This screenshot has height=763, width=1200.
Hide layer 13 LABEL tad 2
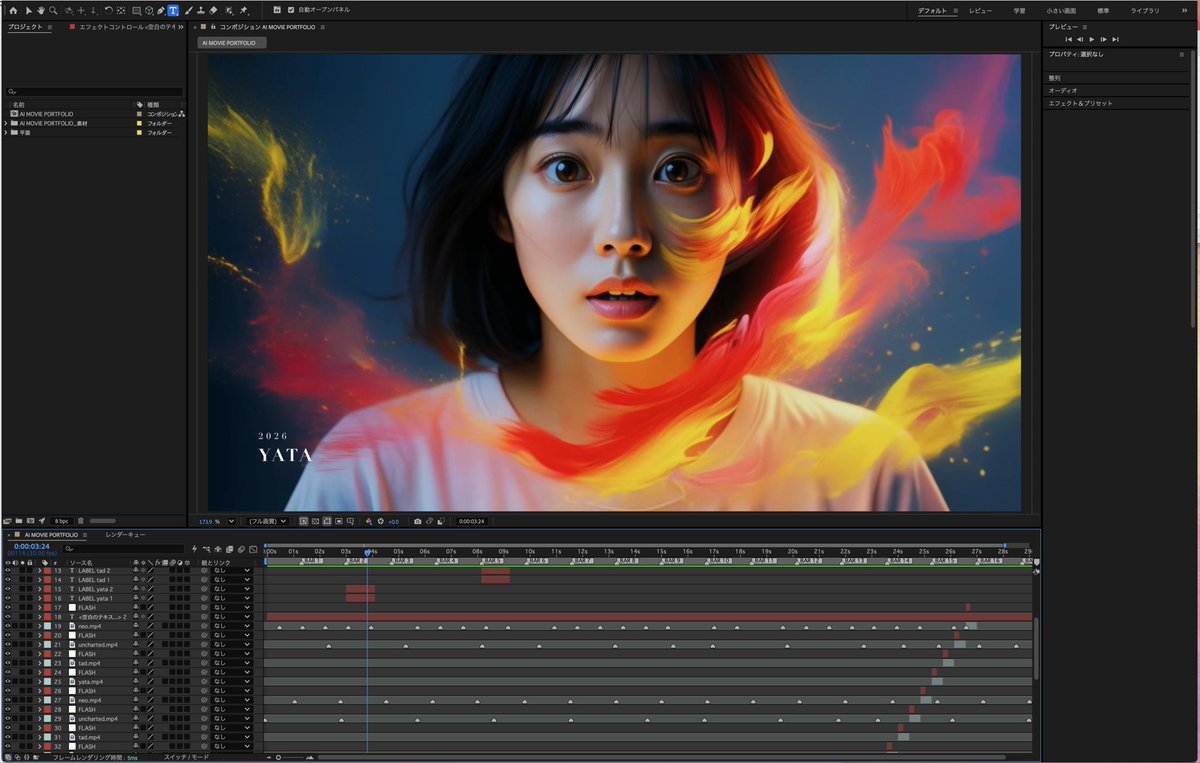7,571
